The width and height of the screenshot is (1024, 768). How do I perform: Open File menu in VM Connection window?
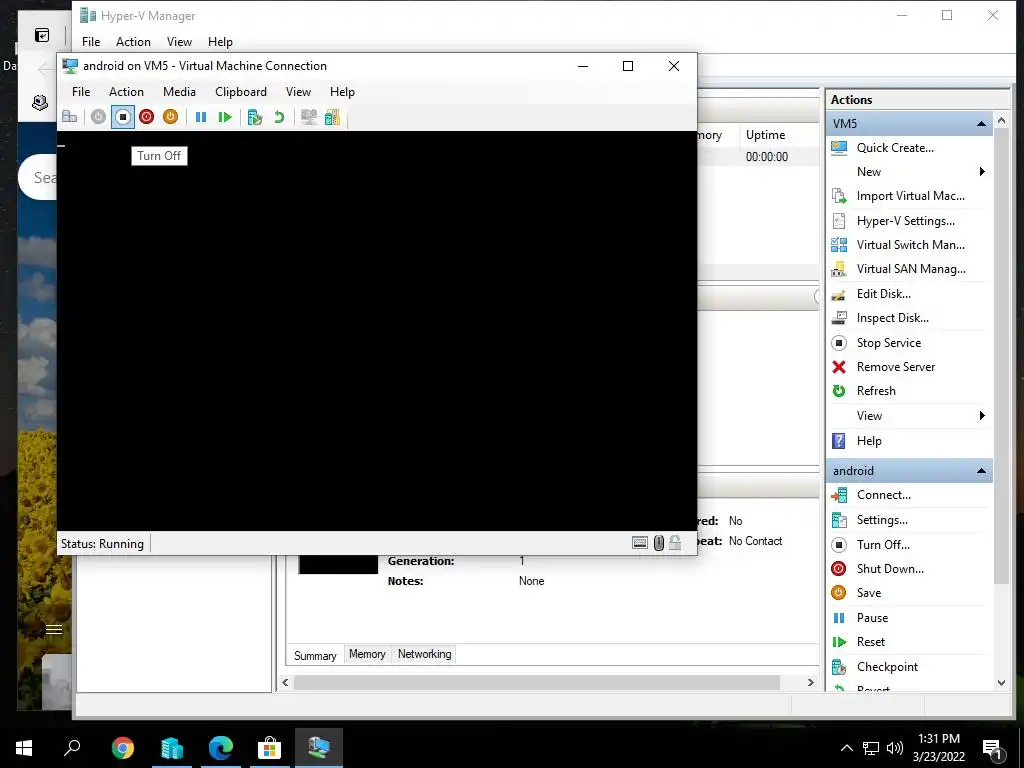tap(81, 92)
